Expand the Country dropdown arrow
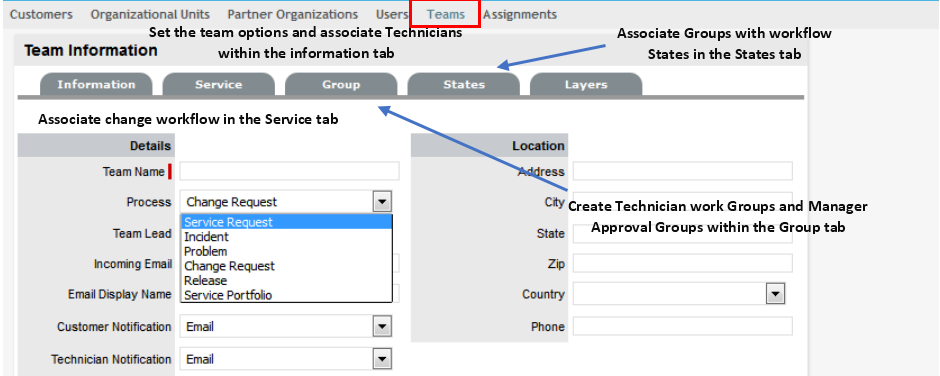The height and width of the screenshot is (376, 940). tap(776, 294)
